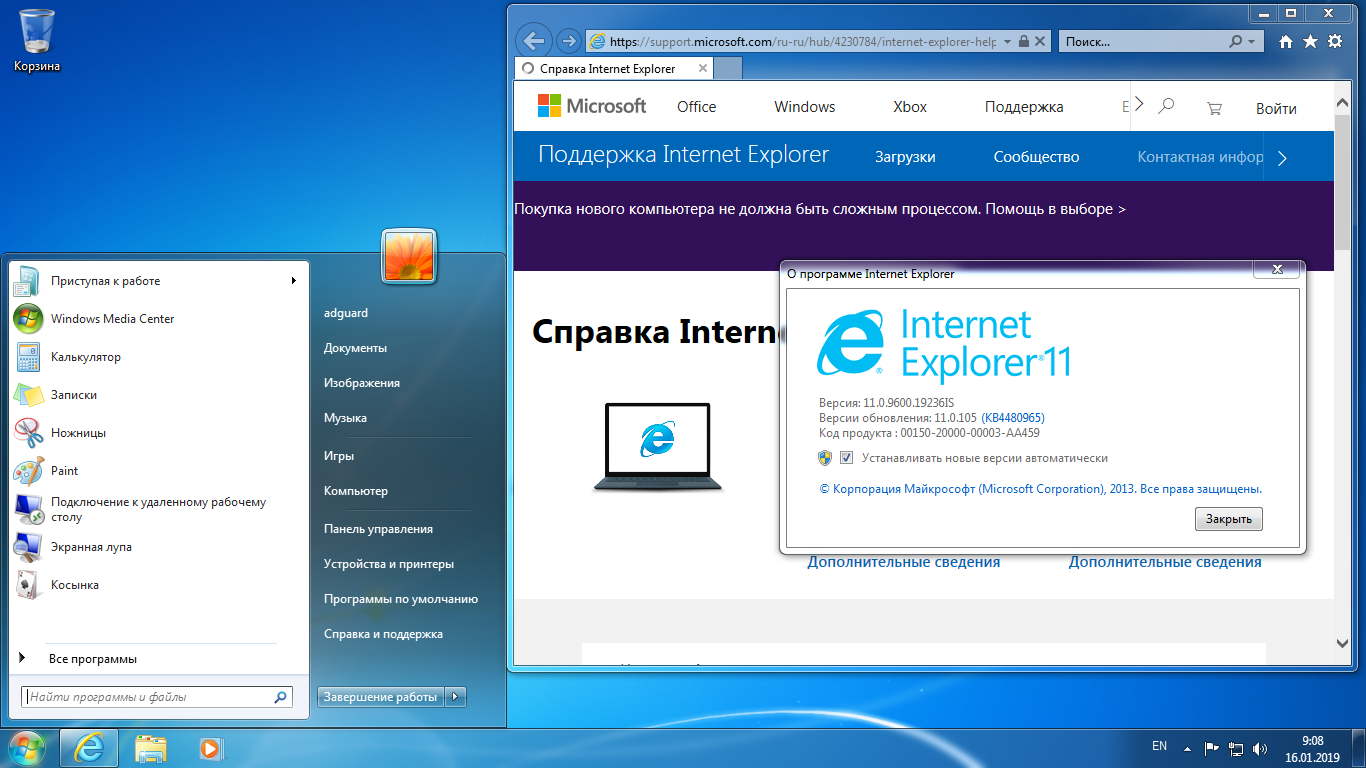The width and height of the screenshot is (1366, 768).
Task: Go forward with the browser forward arrow
Action: tap(568, 41)
